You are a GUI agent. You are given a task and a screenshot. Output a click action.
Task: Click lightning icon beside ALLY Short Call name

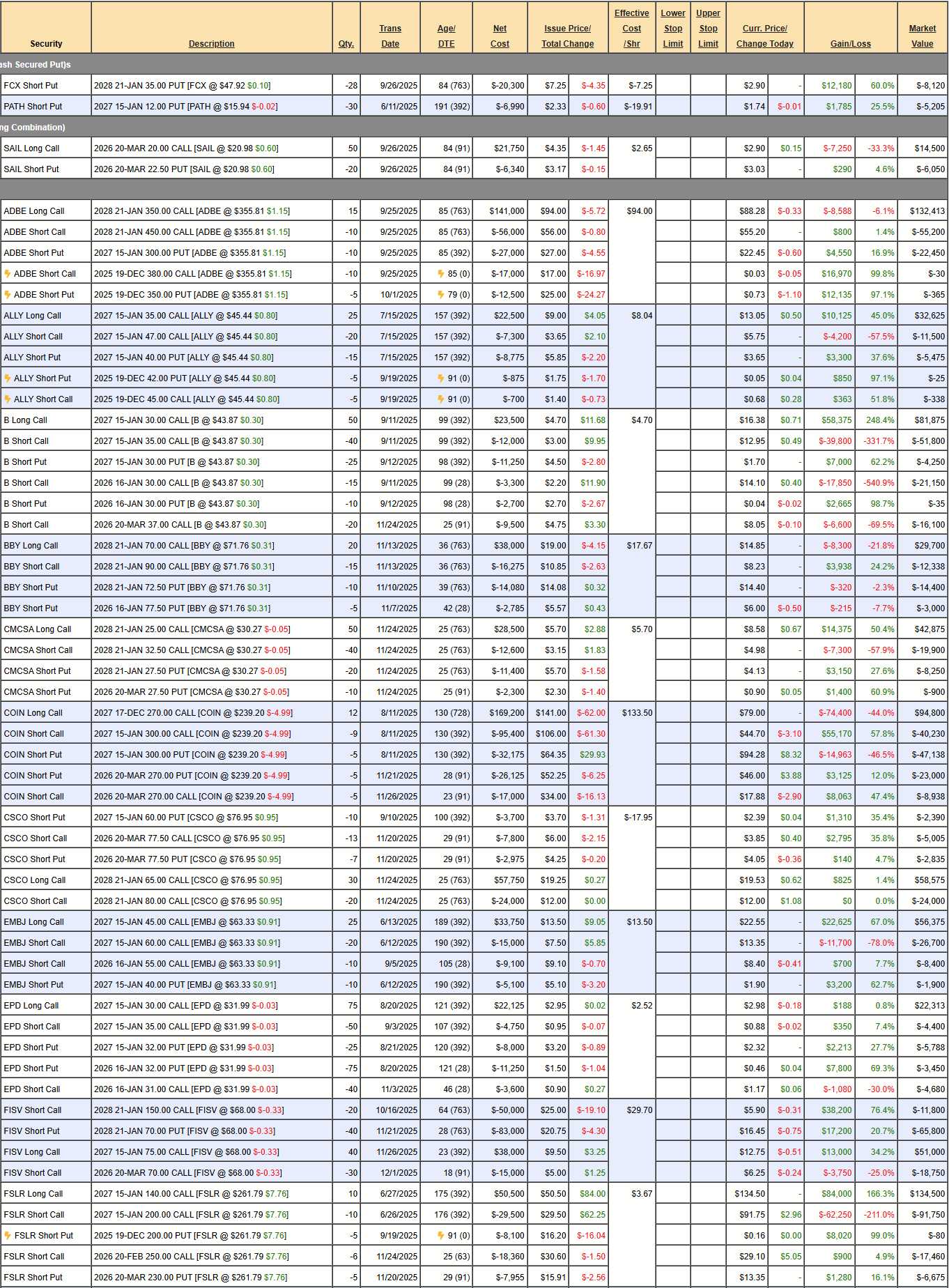click(x=8, y=399)
